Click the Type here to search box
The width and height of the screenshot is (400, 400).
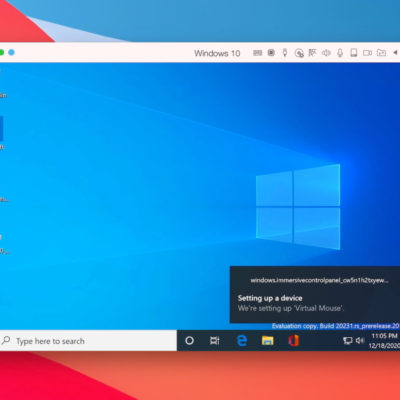88,341
